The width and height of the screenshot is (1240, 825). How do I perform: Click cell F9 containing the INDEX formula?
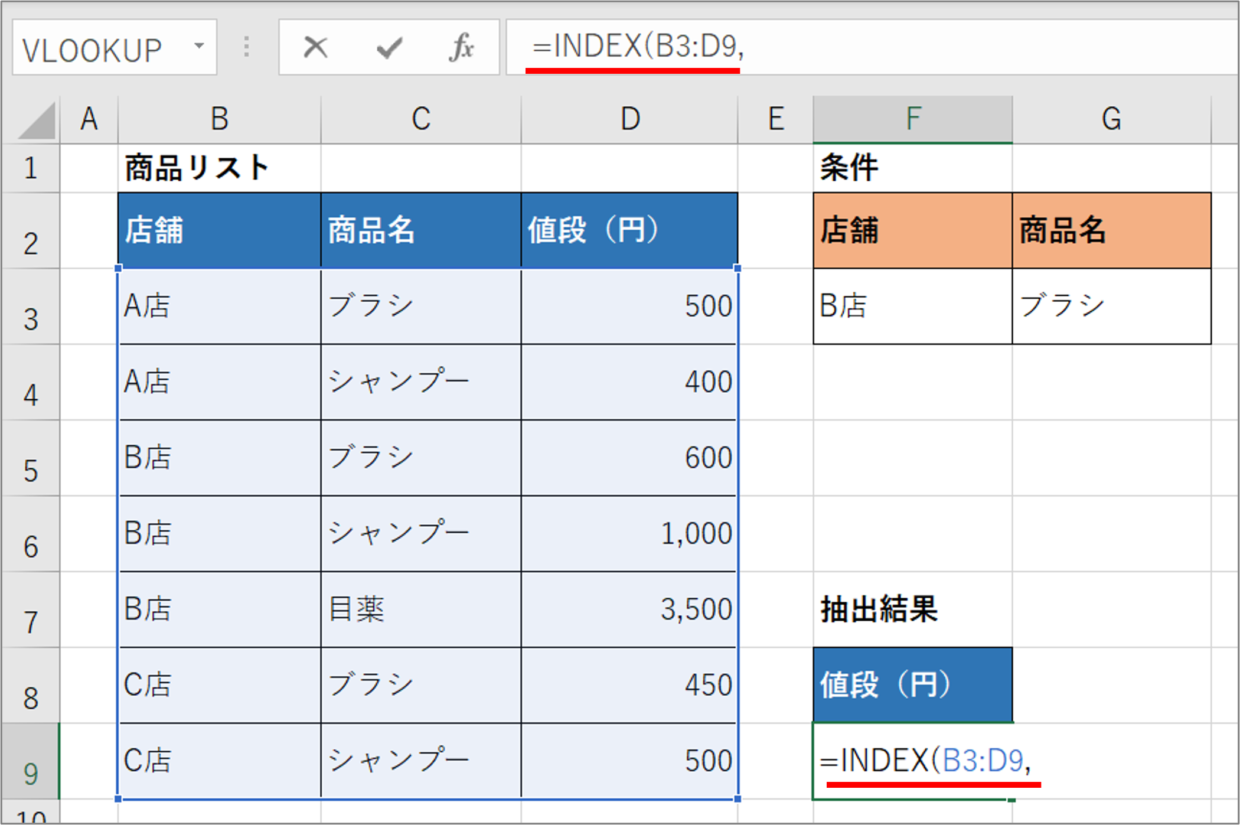[x=912, y=762]
